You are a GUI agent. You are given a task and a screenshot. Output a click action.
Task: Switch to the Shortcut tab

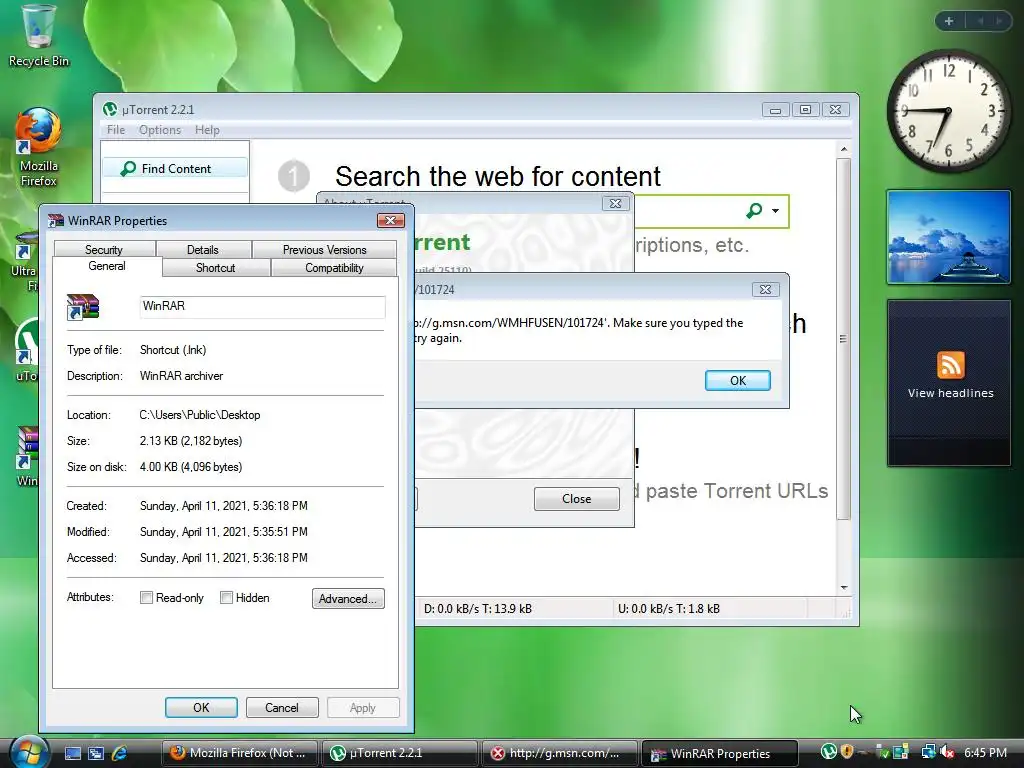point(216,268)
